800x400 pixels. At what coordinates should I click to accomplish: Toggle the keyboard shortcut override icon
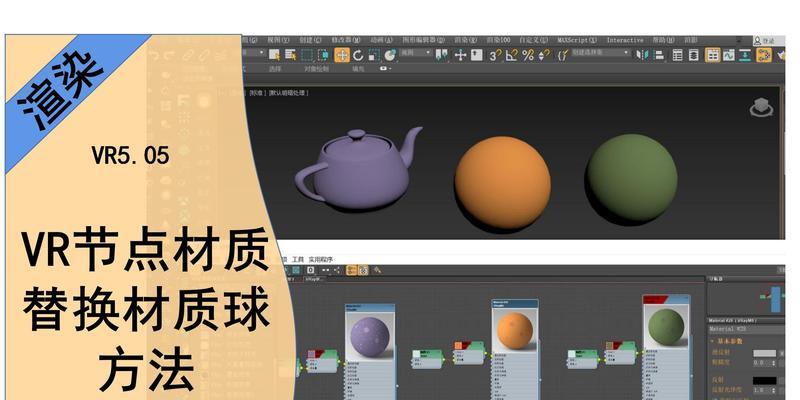click(x=477, y=55)
